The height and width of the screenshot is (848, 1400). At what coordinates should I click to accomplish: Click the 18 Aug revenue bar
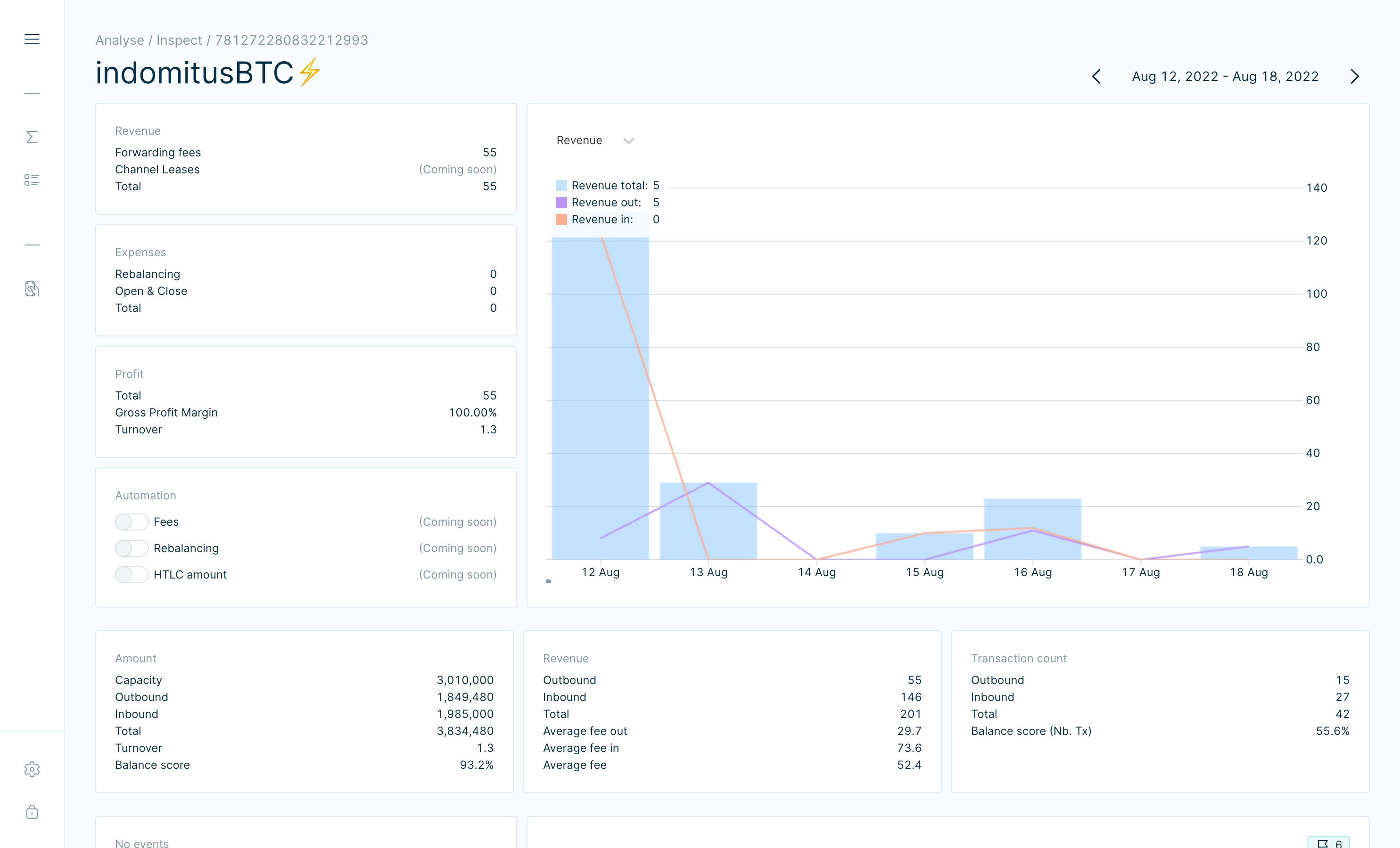(x=1249, y=553)
